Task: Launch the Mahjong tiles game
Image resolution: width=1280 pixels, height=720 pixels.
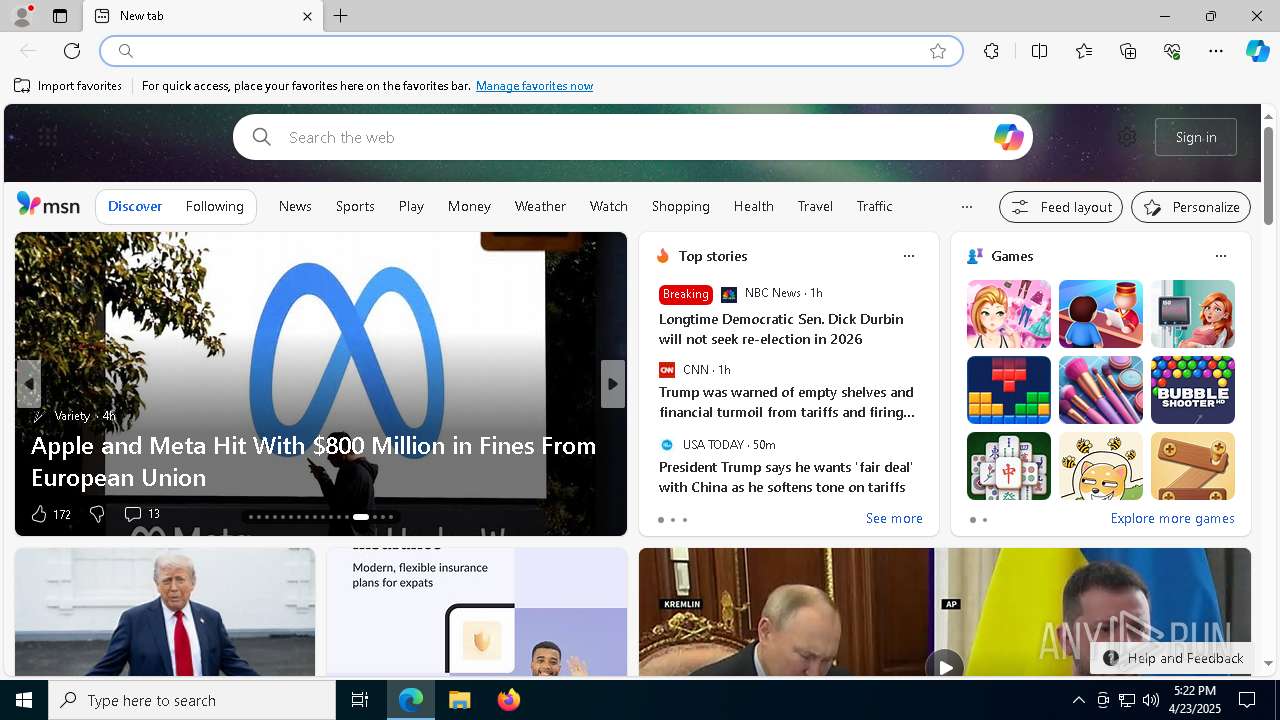Action: (x=1009, y=466)
